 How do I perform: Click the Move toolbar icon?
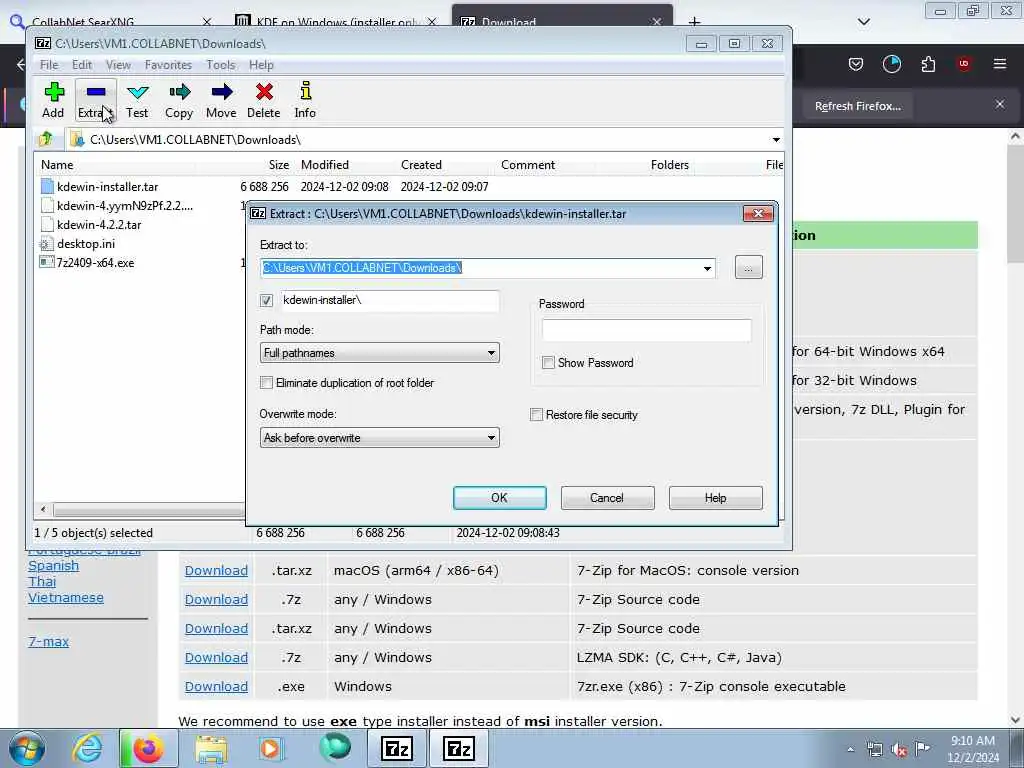[221, 100]
